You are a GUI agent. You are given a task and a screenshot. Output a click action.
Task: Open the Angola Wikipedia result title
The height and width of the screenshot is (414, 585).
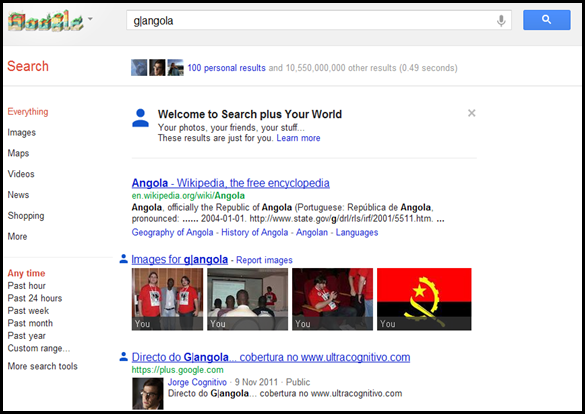(231, 183)
